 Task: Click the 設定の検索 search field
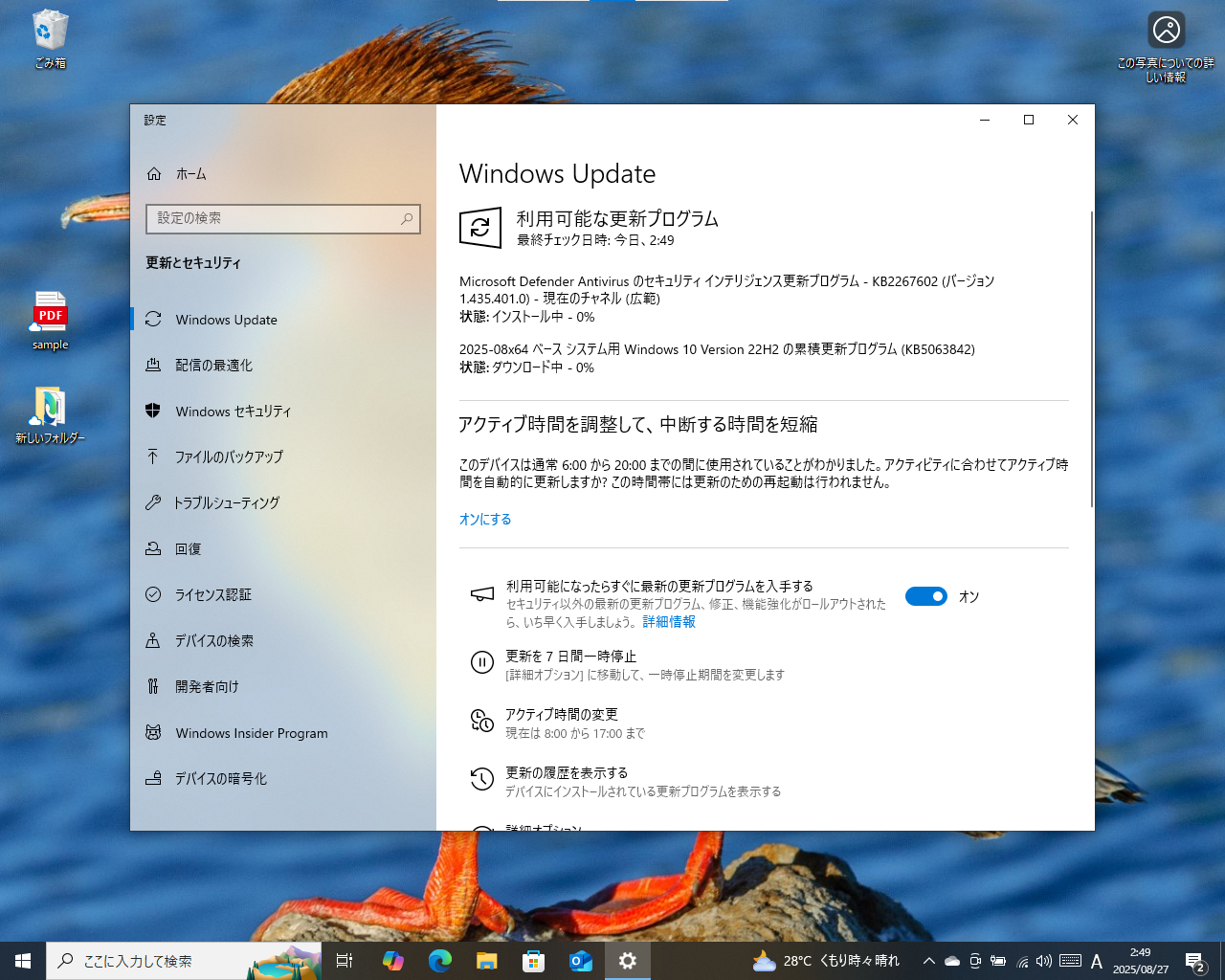(x=282, y=219)
